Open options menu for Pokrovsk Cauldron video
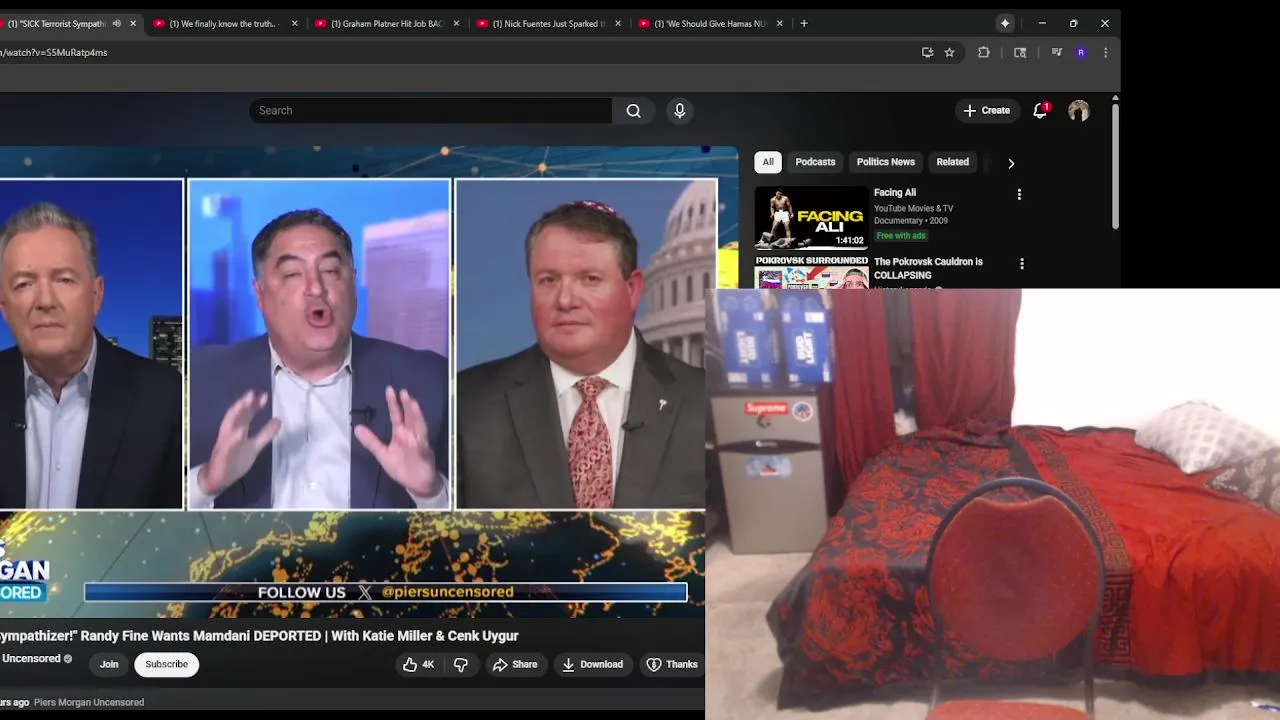Image resolution: width=1280 pixels, height=720 pixels. coord(1021,264)
